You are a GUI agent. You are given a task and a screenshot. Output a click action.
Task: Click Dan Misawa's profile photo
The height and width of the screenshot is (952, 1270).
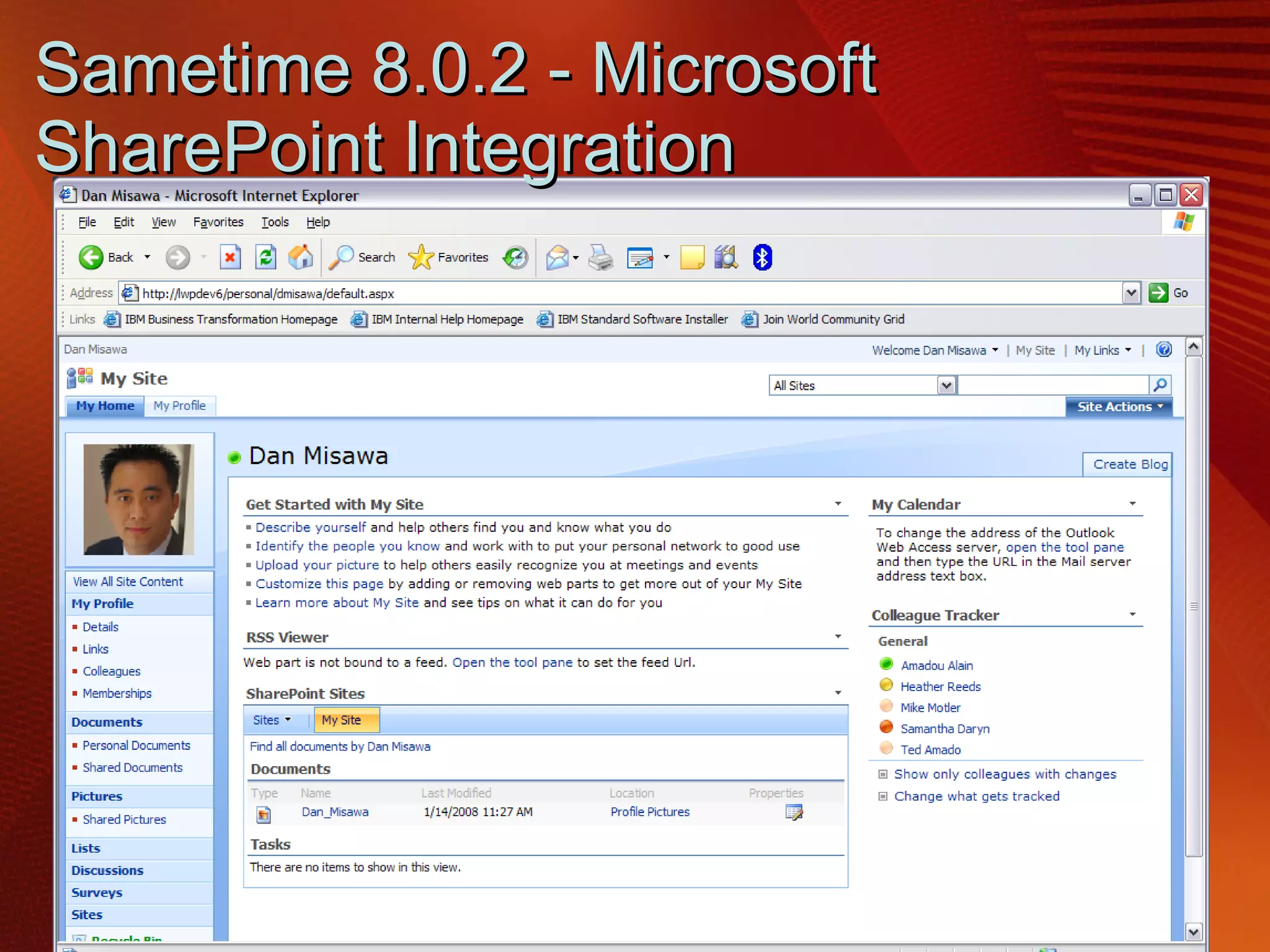[139, 500]
